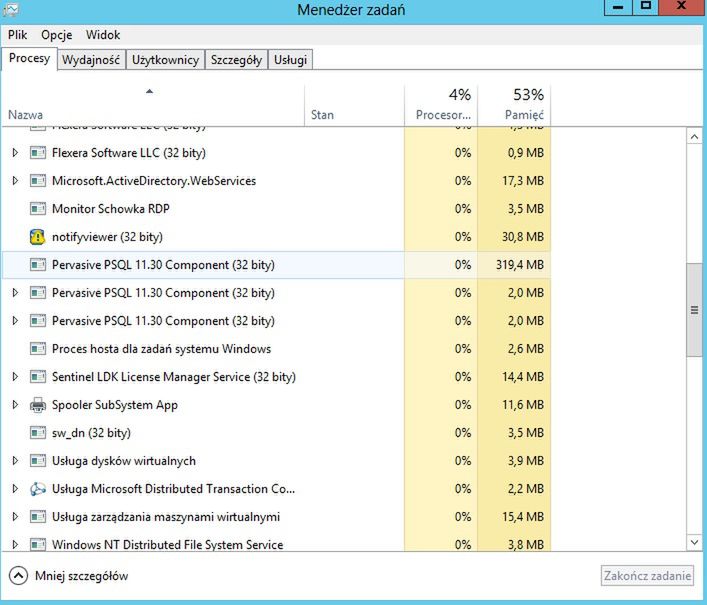Click the Zakończ zadanie button
The height and width of the screenshot is (605, 707).
pos(647,576)
